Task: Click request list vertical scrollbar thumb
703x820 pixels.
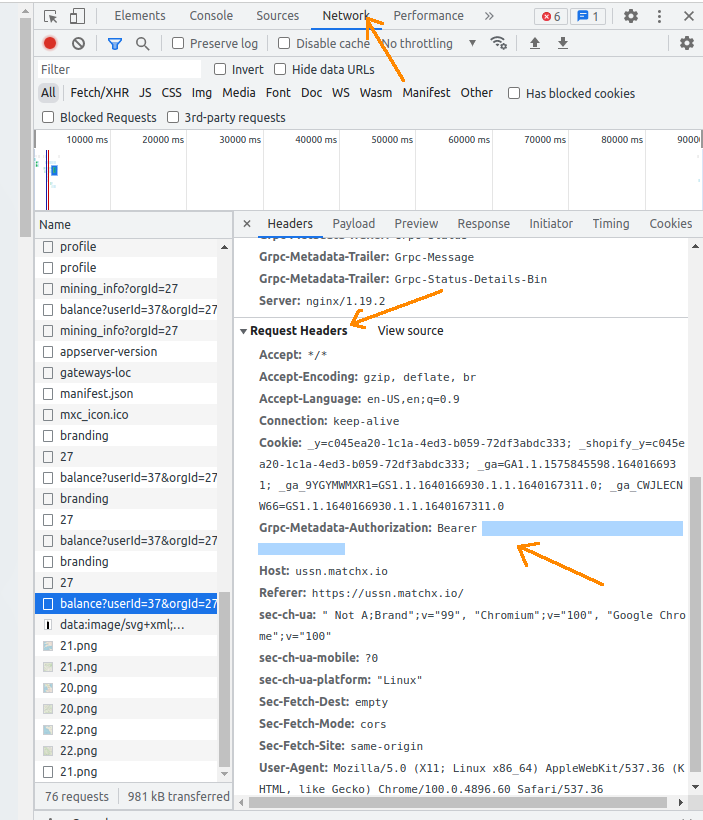Action: click(224, 679)
